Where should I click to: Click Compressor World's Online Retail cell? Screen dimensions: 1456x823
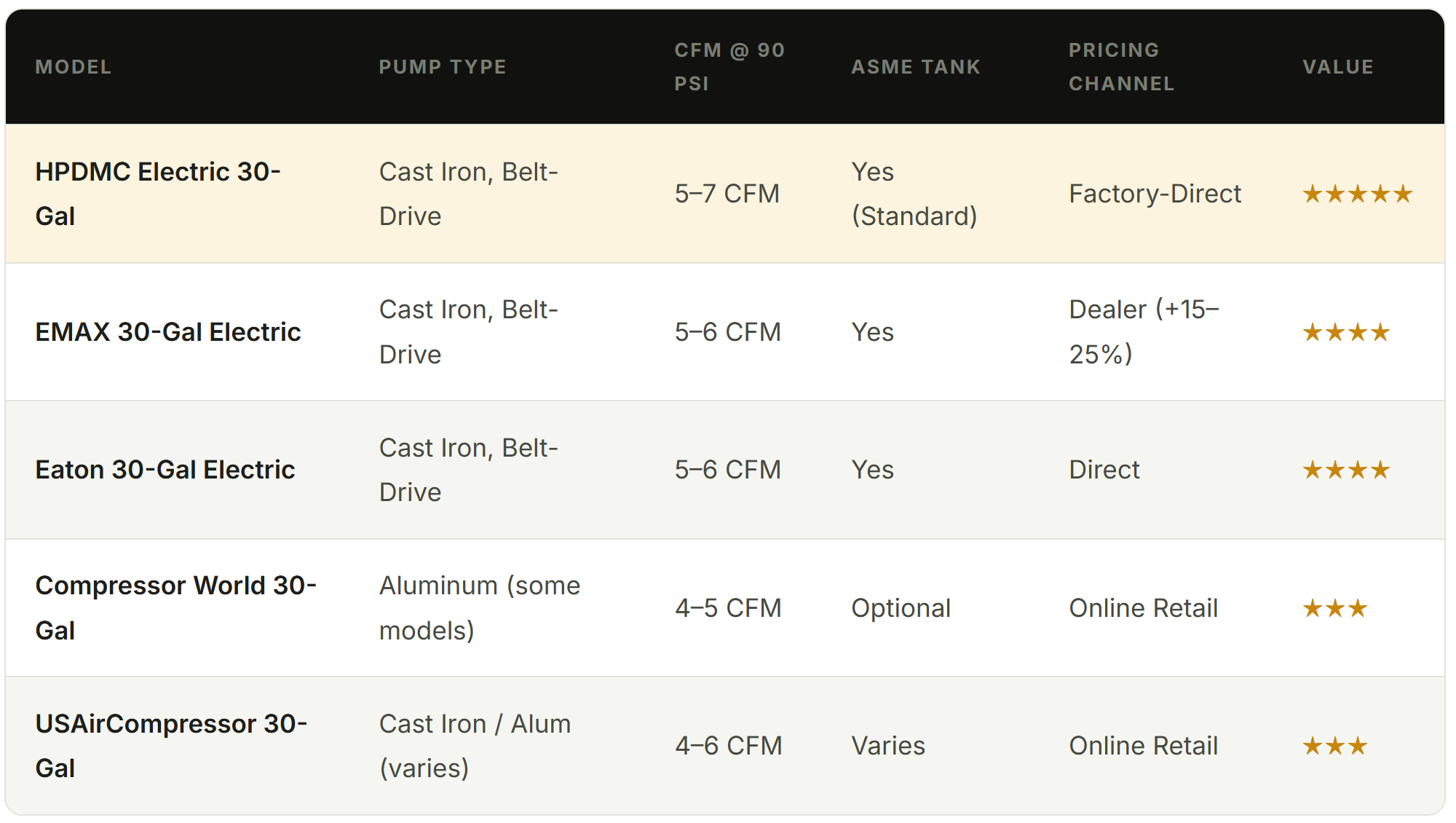(1144, 608)
